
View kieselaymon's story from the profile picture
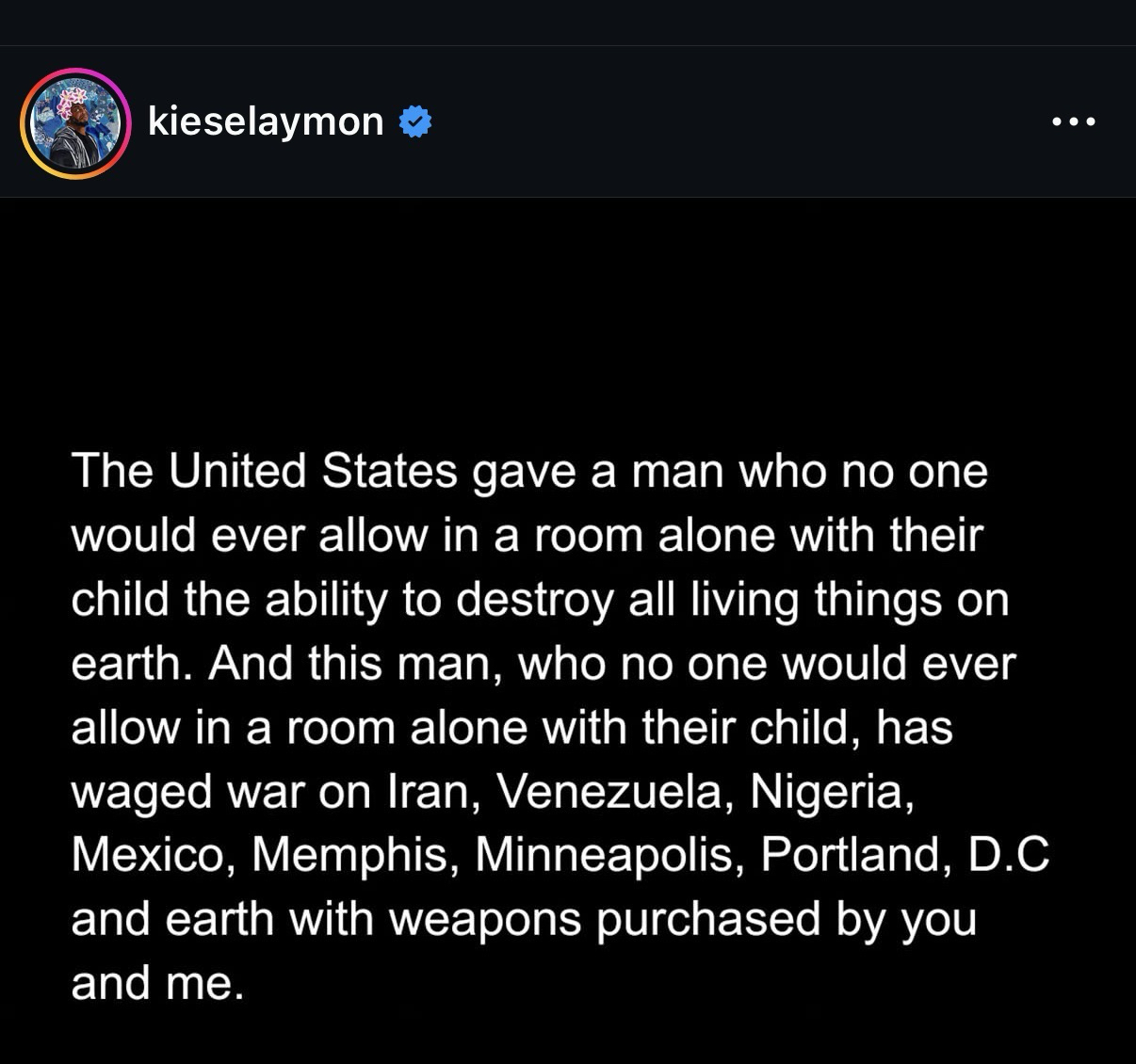pyautogui.click(x=75, y=123)
